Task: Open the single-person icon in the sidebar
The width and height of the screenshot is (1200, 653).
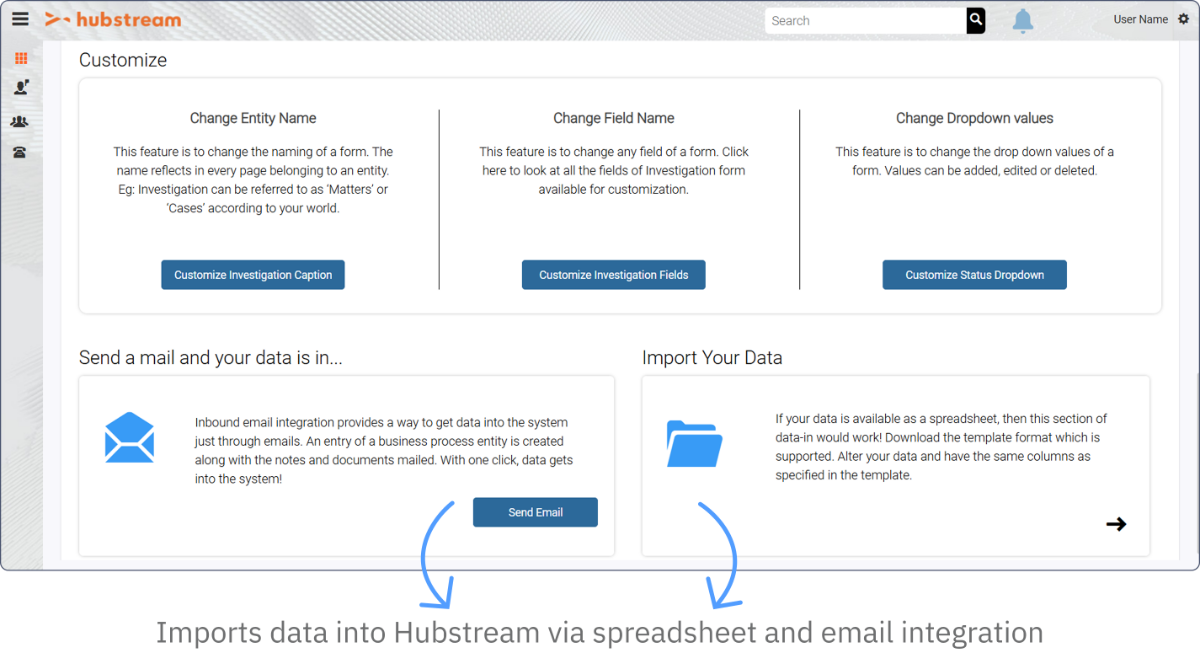Action: tap(21, 88)
